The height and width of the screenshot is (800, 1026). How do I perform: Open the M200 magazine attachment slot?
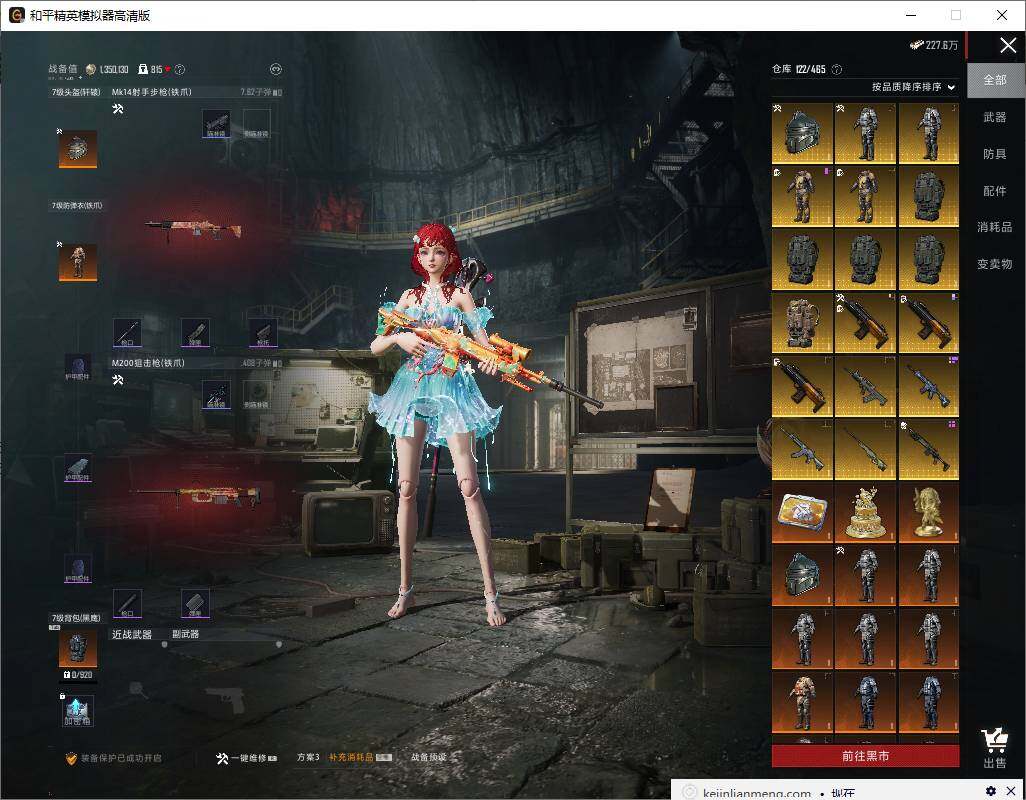[x=195, y=603]
